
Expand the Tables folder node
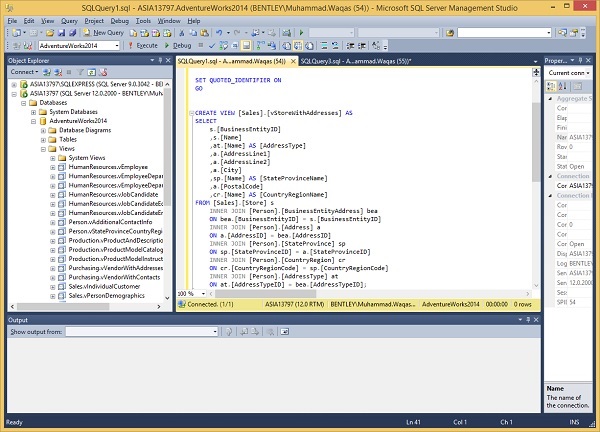click(x=41, y=139)
